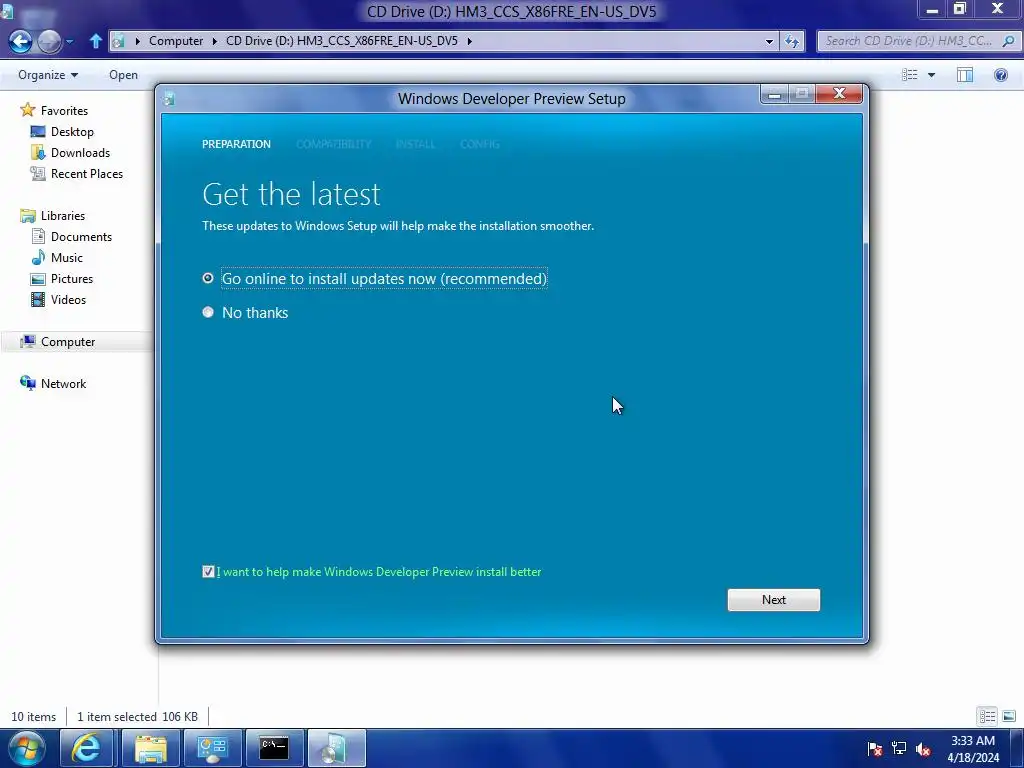
Task: Click the Control Panel taskbar icon
Action: [x=212, y=748]
